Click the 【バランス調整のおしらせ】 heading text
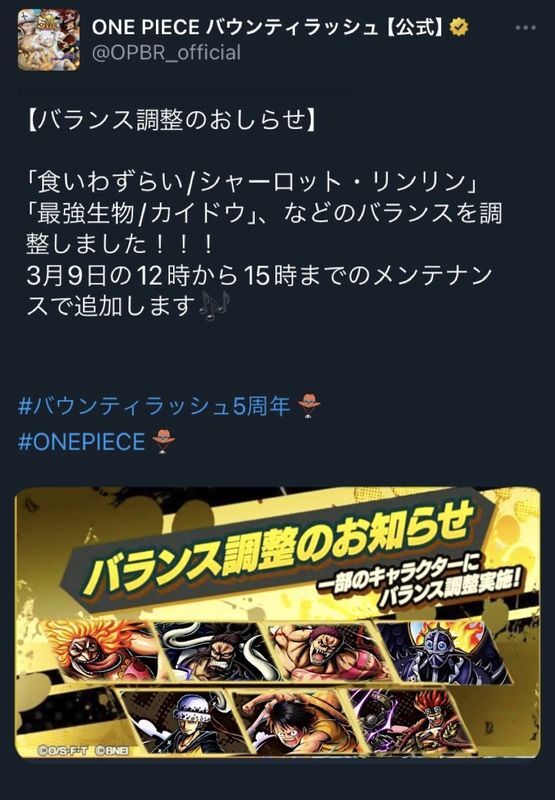The image size is (555, 800). [x=171, y=120]
